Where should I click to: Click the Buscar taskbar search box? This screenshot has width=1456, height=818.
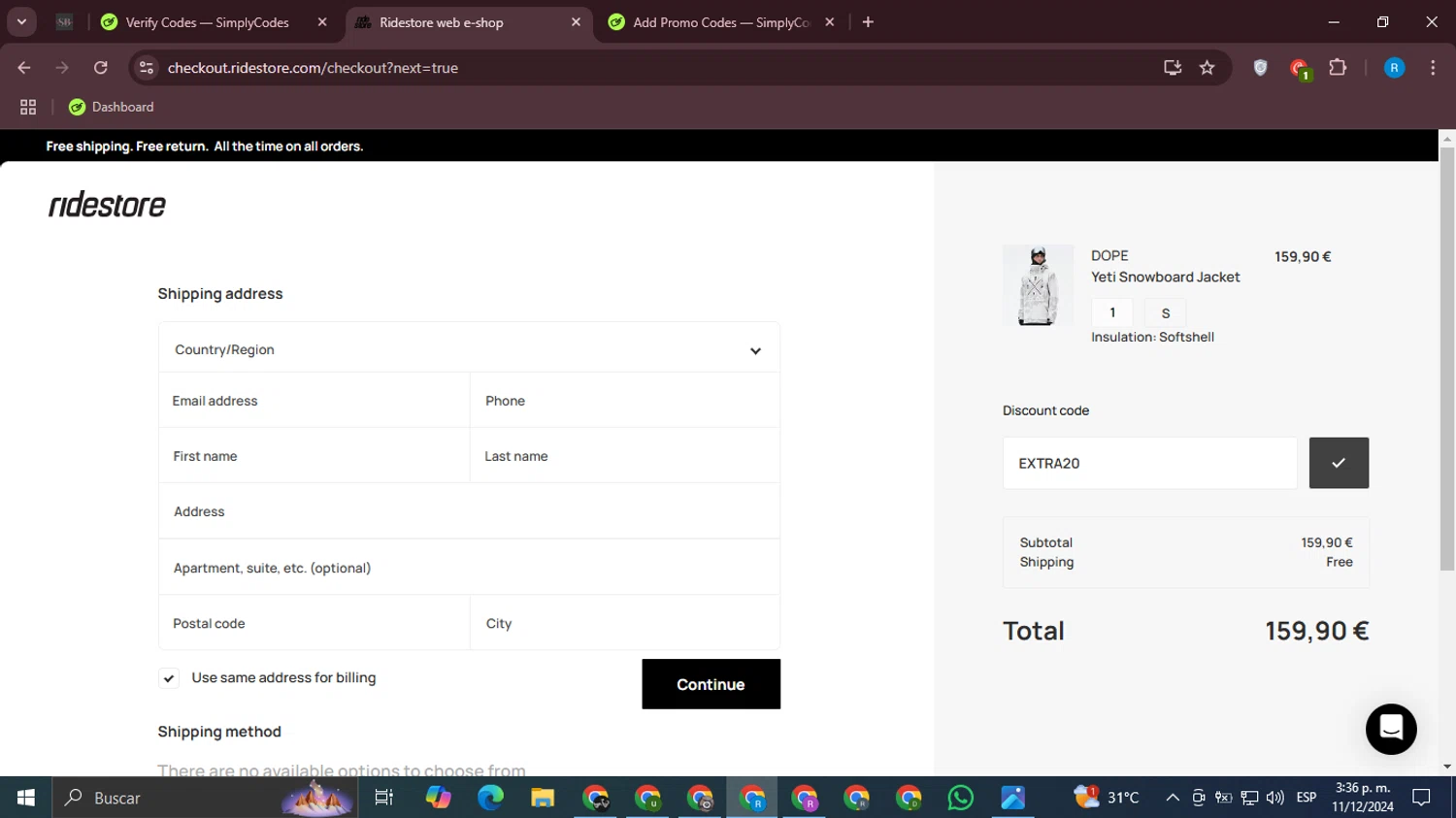(x=204, y=798)
